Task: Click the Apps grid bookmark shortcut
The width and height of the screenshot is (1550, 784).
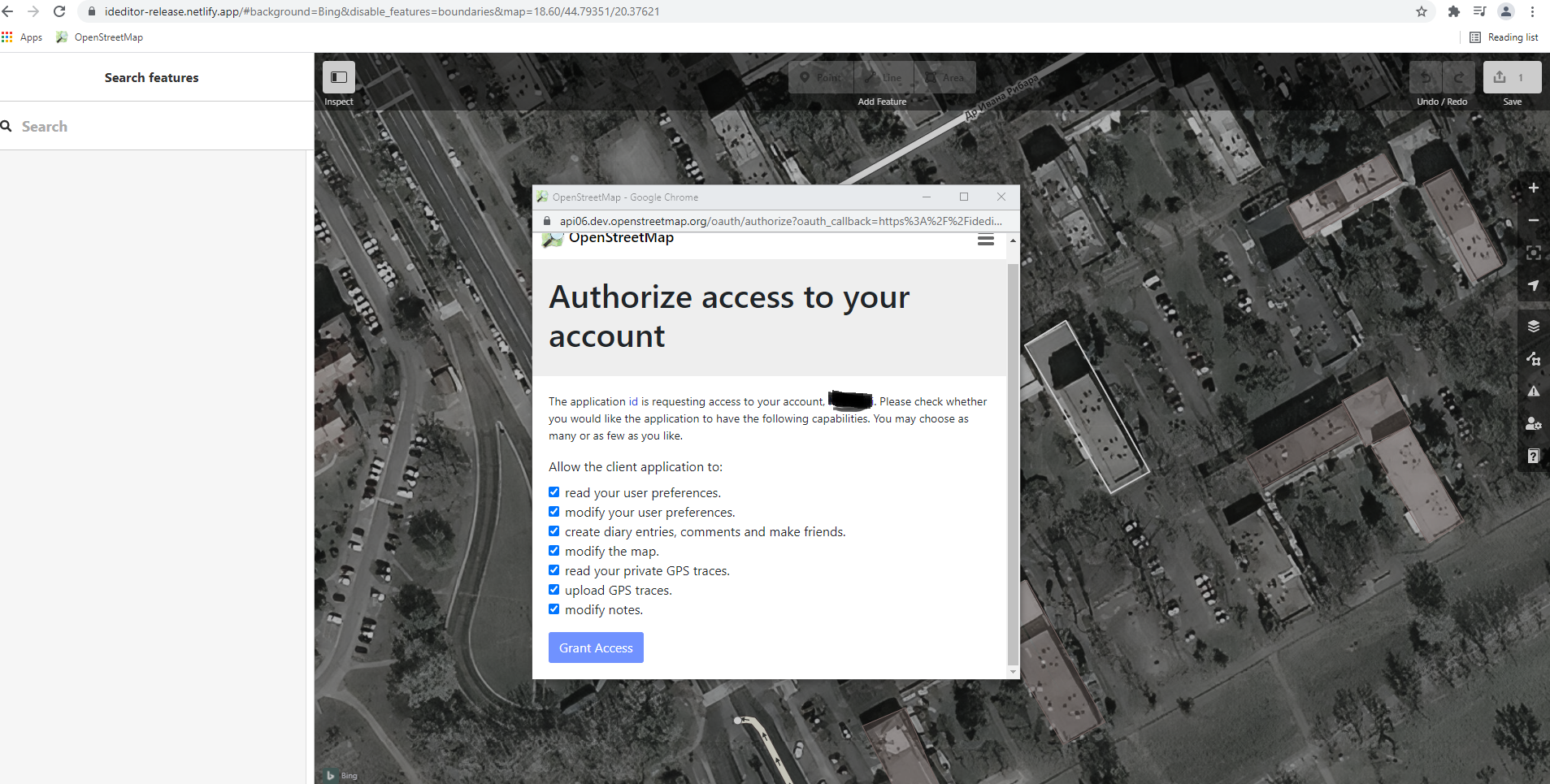Action: click(22, 37)
